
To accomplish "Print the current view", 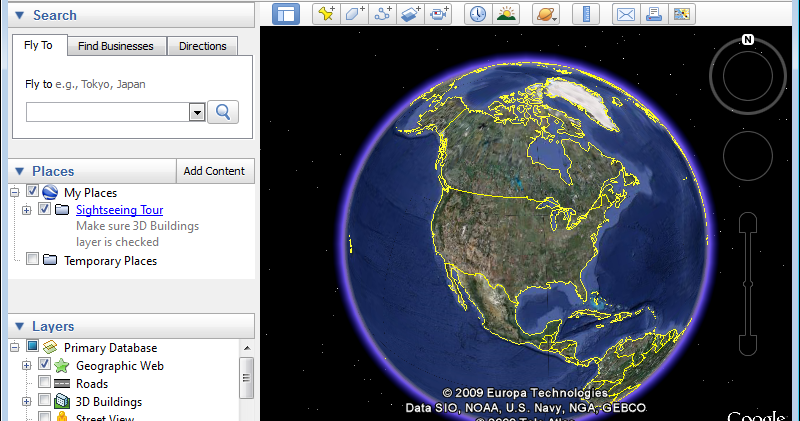I will [x=654, y=14].
